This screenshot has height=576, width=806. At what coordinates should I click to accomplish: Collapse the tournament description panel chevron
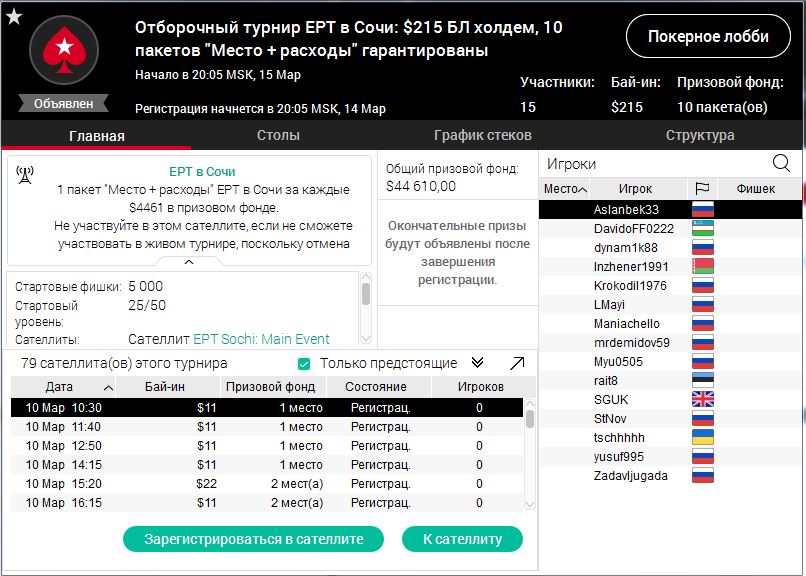pos(189,262)
